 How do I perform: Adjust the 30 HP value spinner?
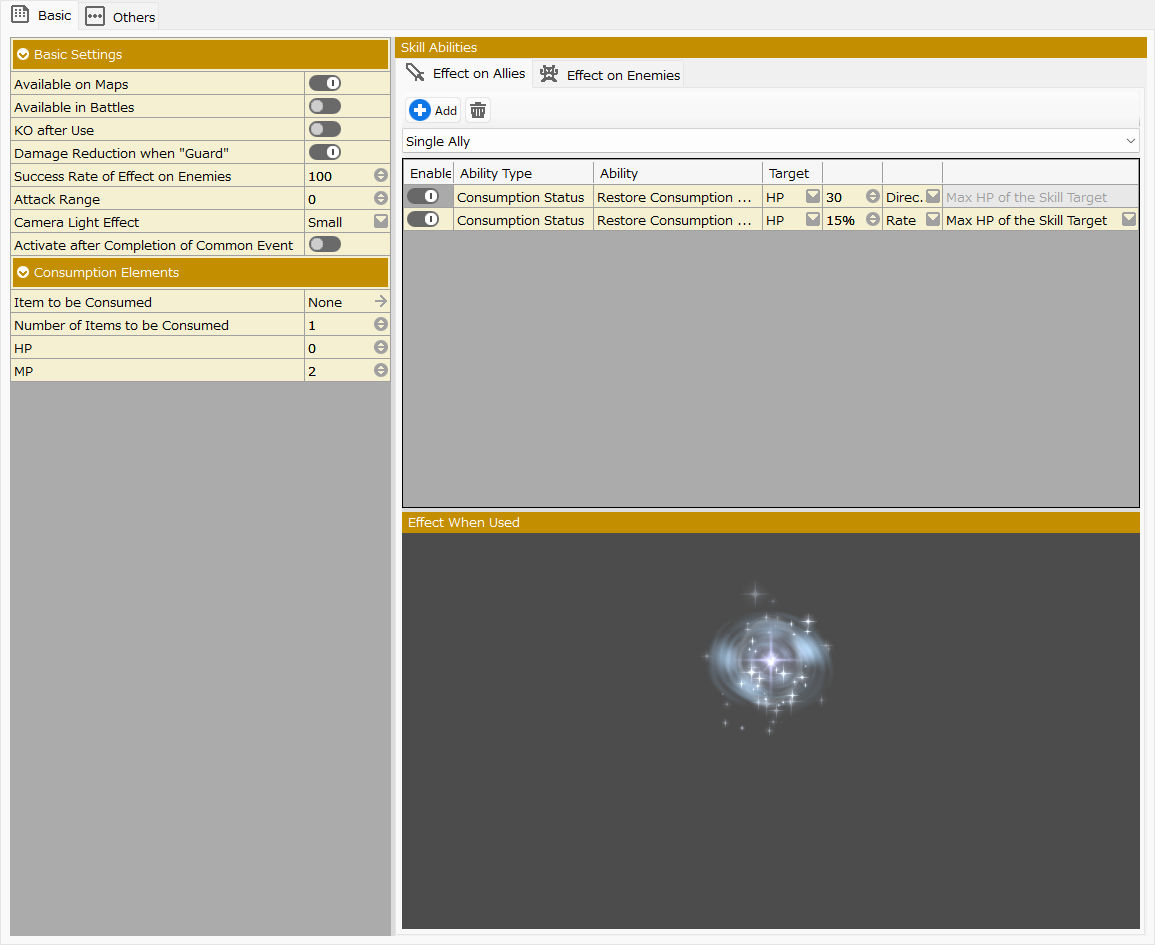click(x=873, y=197)
